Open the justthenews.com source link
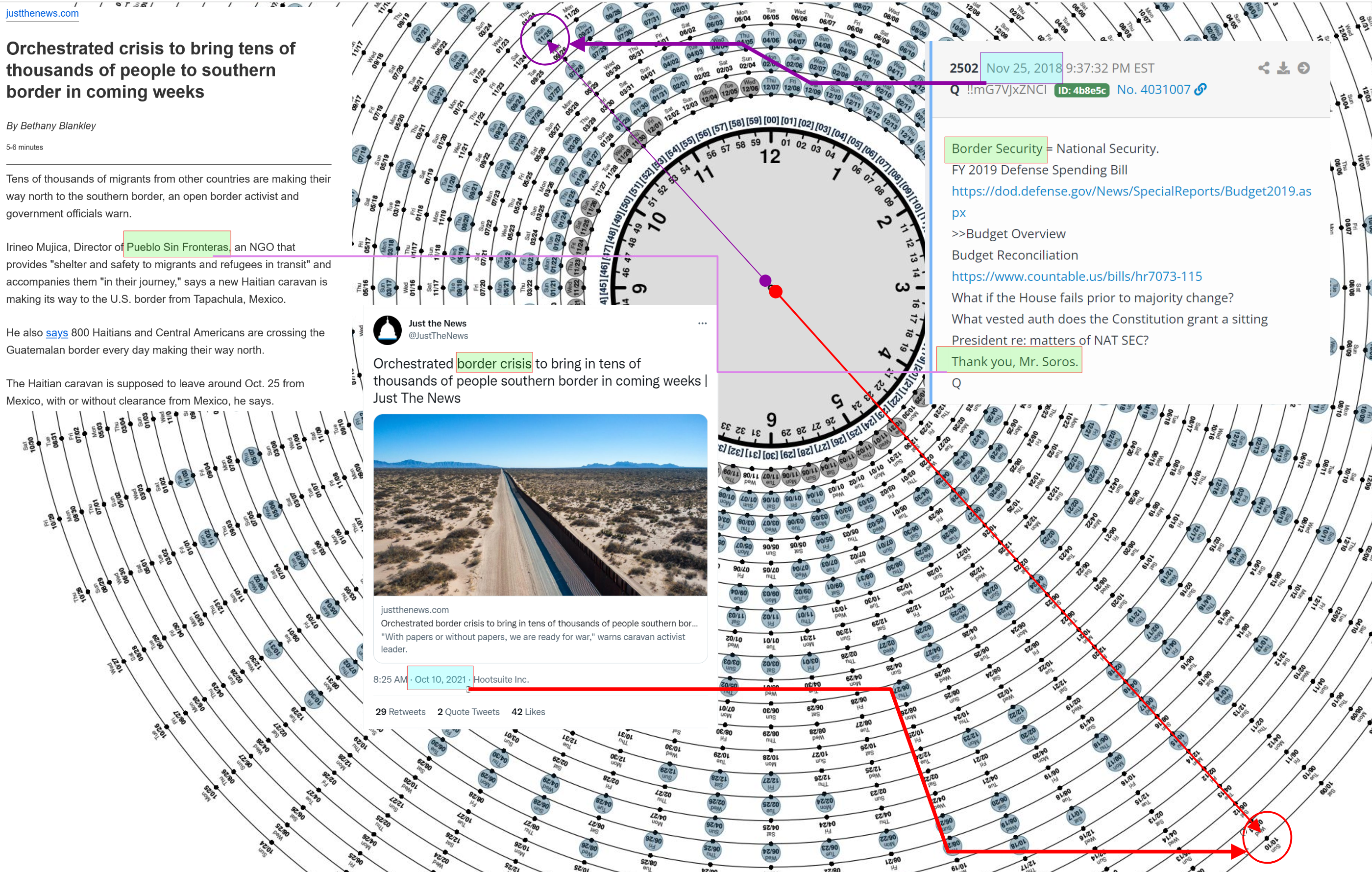The image size is (1372, 872). 42,13
